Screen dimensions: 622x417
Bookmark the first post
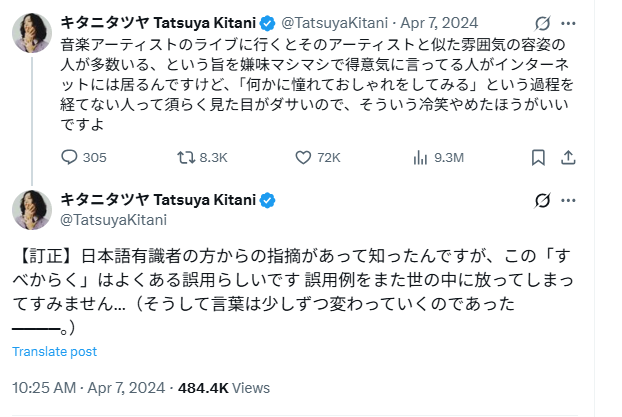coord(538,157)
